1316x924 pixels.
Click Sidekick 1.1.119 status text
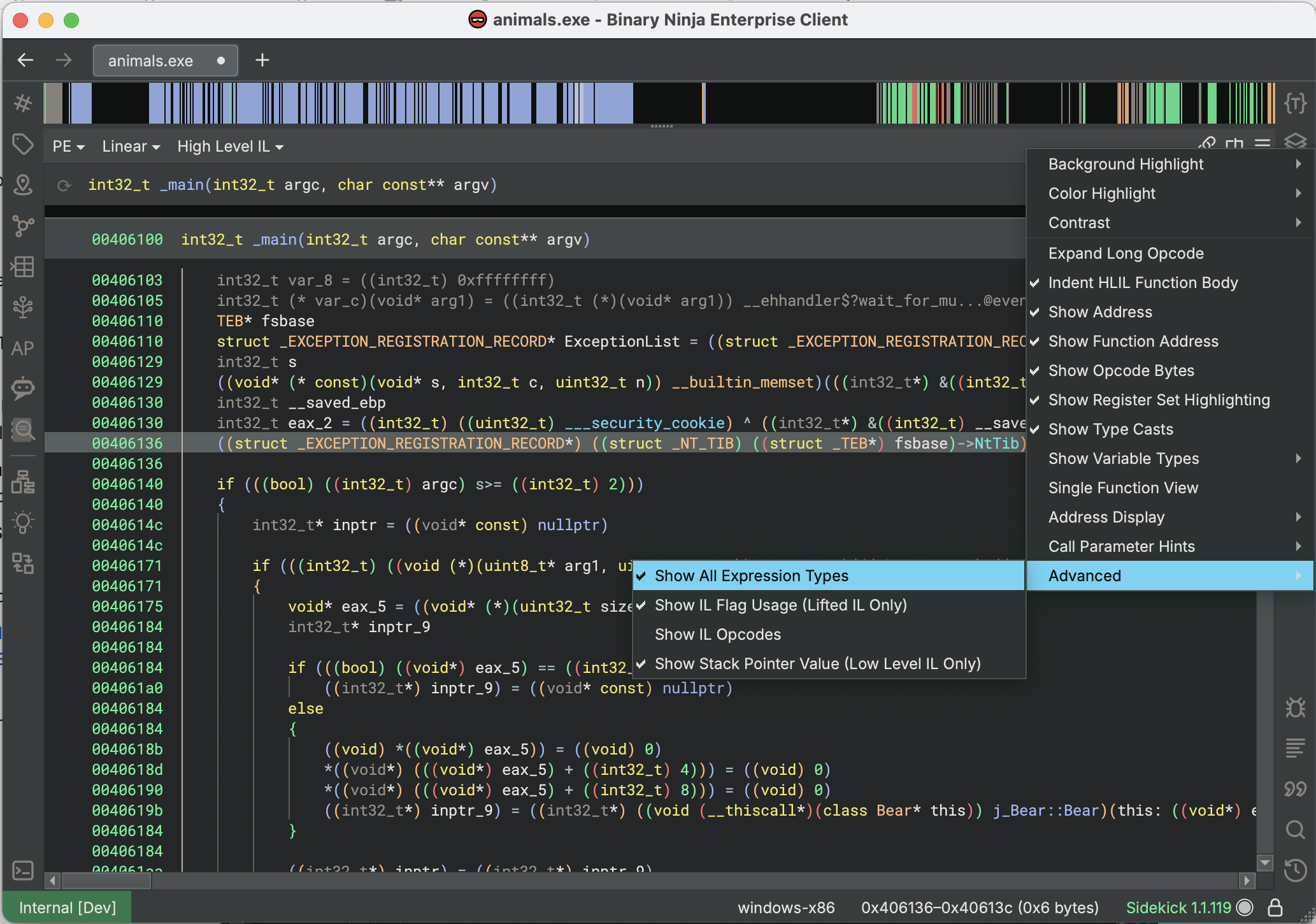click(x=1178, y=907)
